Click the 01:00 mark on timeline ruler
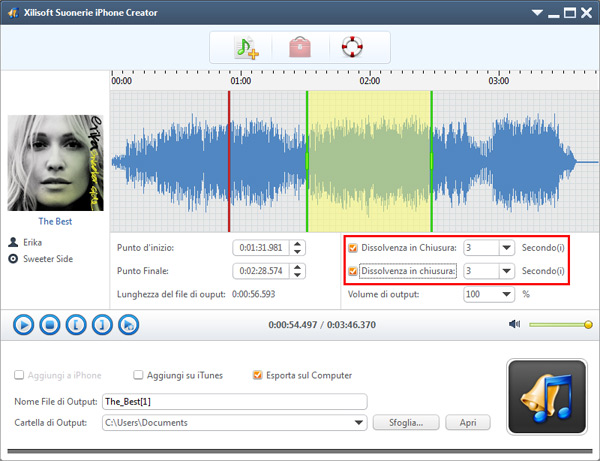The width and height of the screenshot is (600, 461). pos(241,81)
